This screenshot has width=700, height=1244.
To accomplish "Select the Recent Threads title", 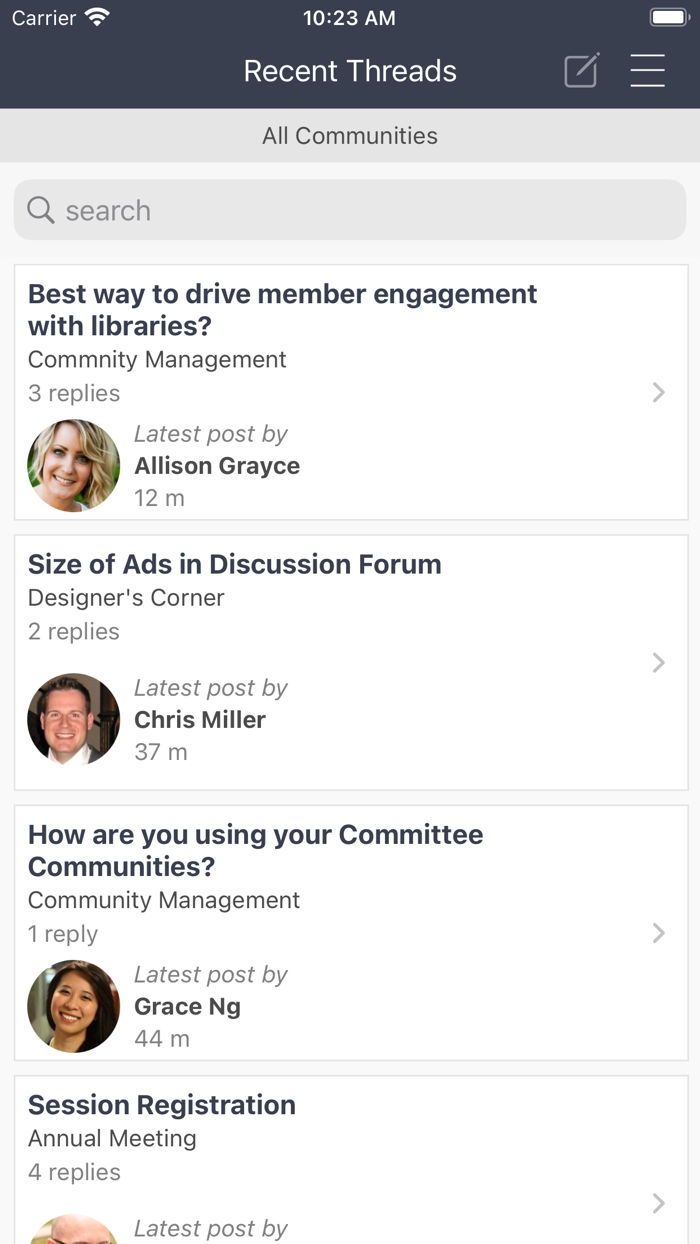I will (x=350, y=71).
